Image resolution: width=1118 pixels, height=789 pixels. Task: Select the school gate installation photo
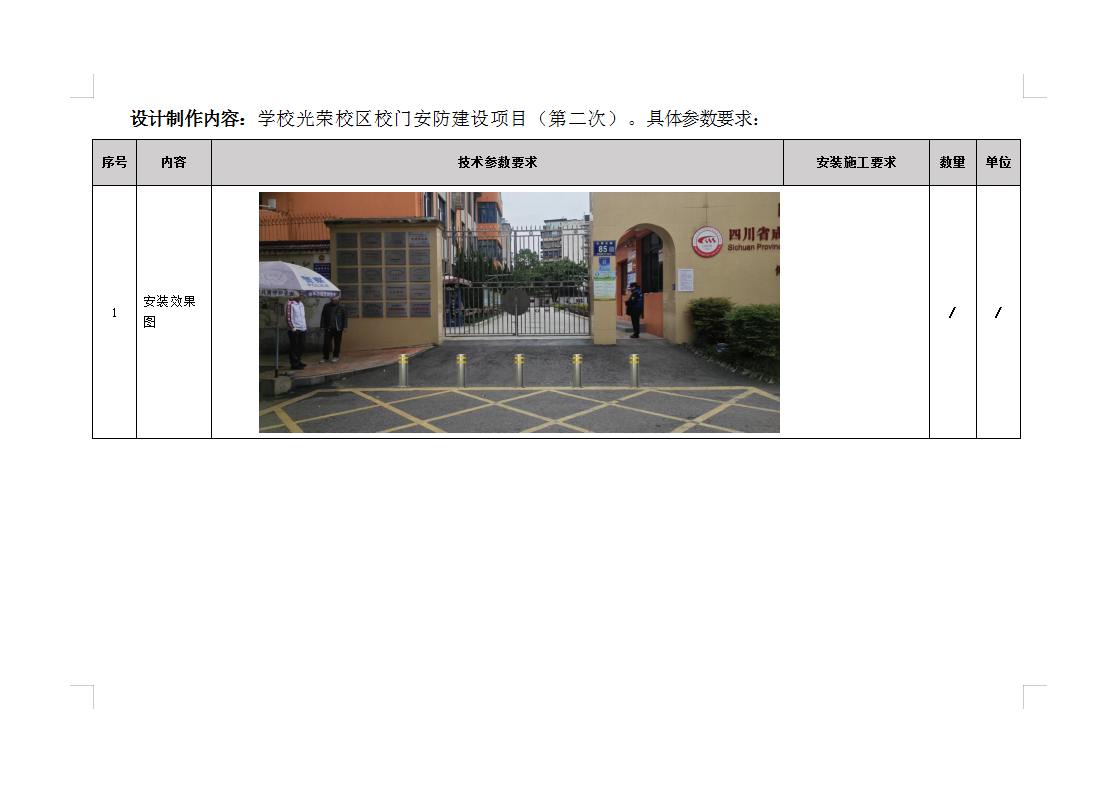tap(519, 312)
